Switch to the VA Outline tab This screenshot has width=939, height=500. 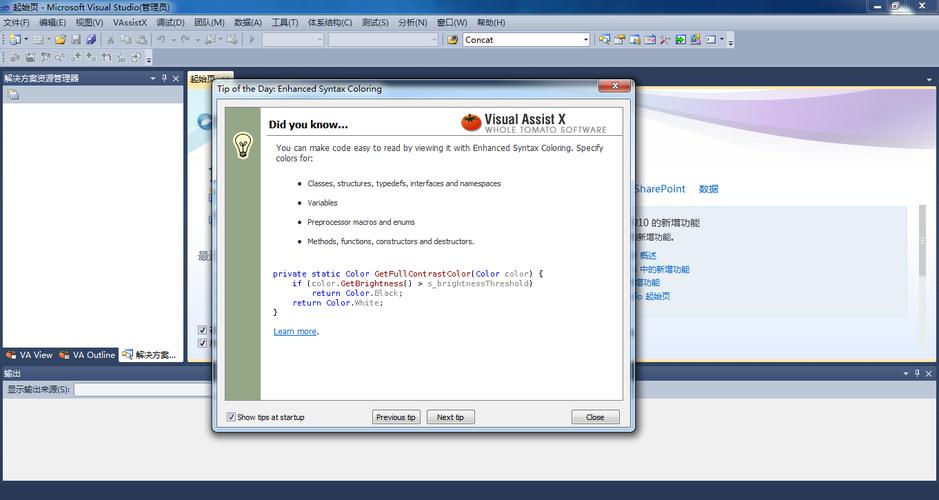(87, 355)
